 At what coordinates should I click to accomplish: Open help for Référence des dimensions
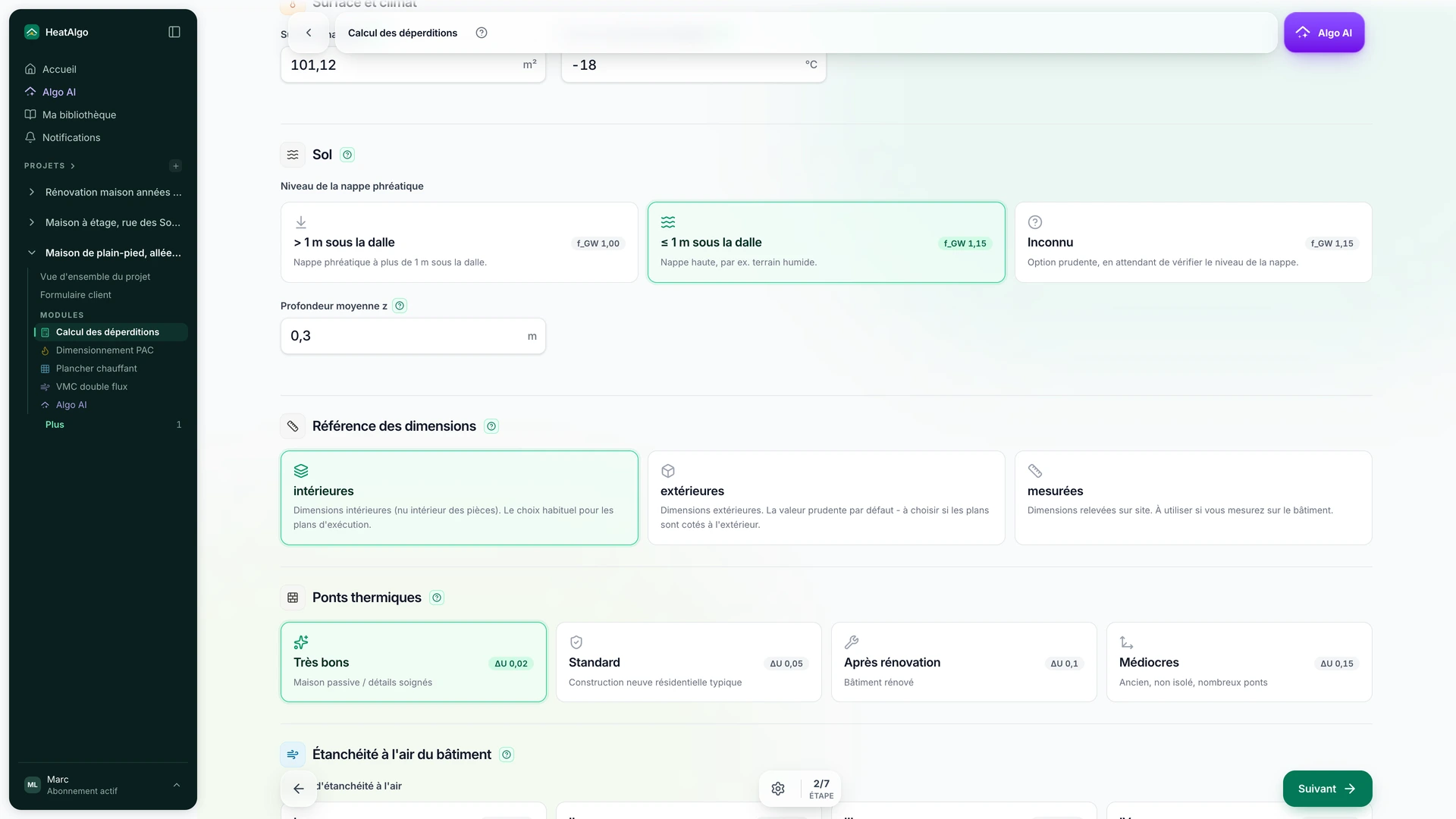(491, 426)
